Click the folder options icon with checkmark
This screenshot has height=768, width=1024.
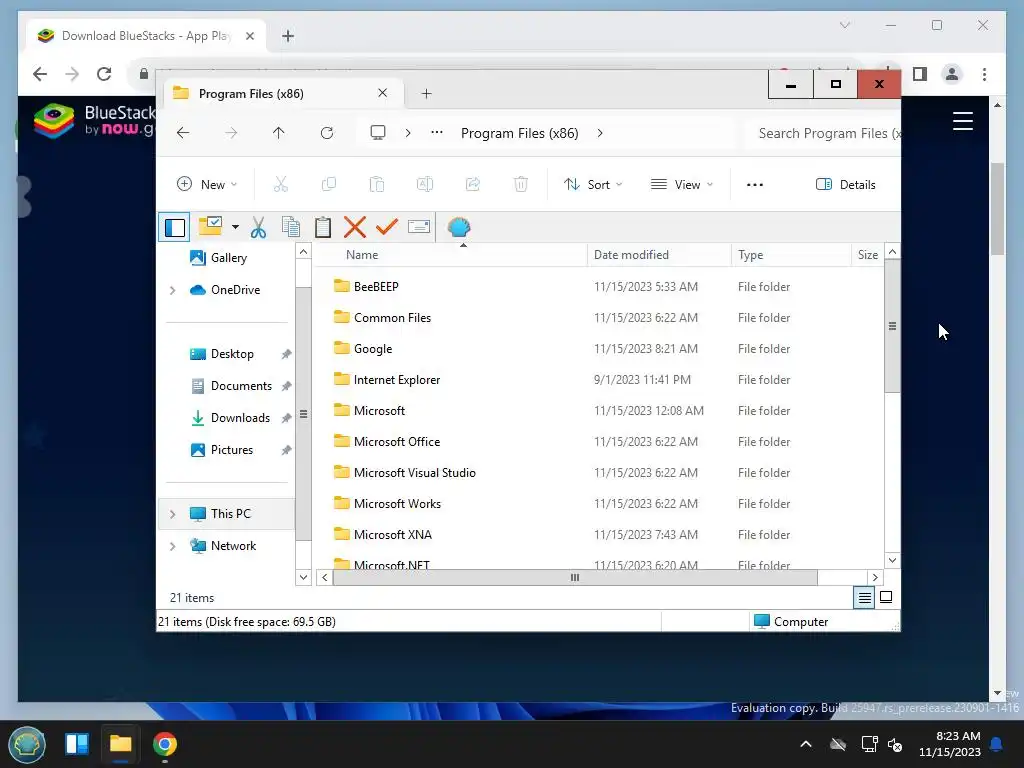(x=210, y=226)
